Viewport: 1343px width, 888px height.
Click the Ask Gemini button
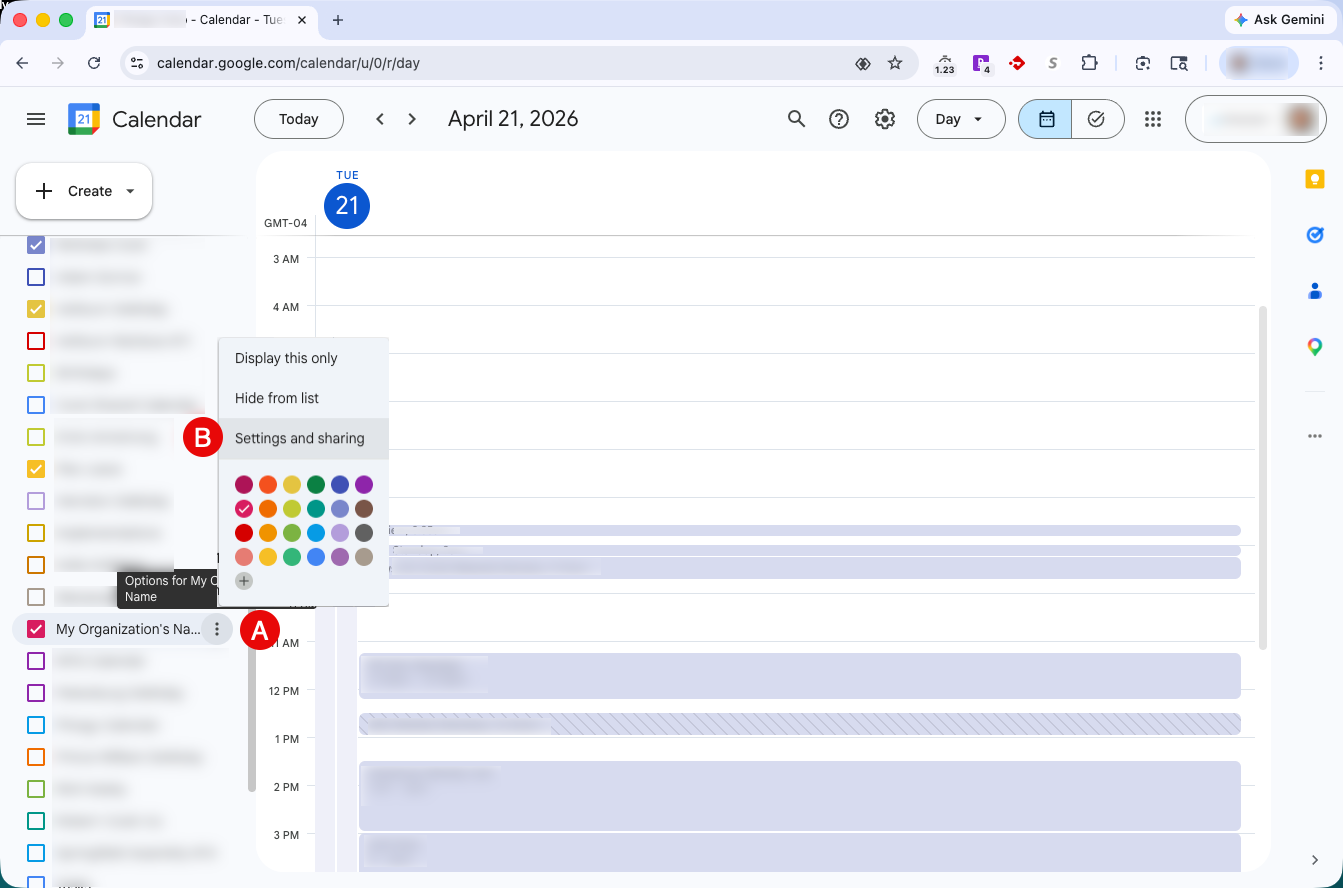[x=1280, y=19]
